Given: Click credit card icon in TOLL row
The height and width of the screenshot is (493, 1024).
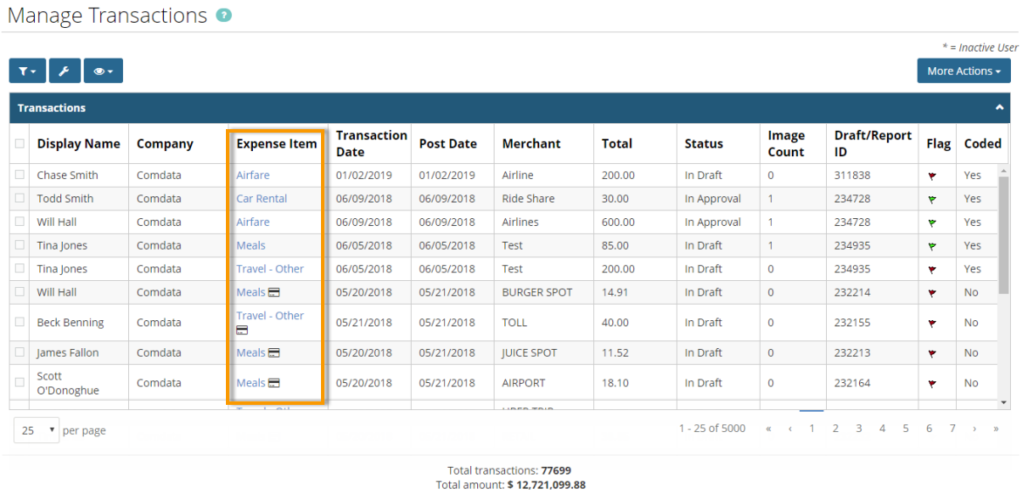Looking at the screenshot, I should [242, 330].
